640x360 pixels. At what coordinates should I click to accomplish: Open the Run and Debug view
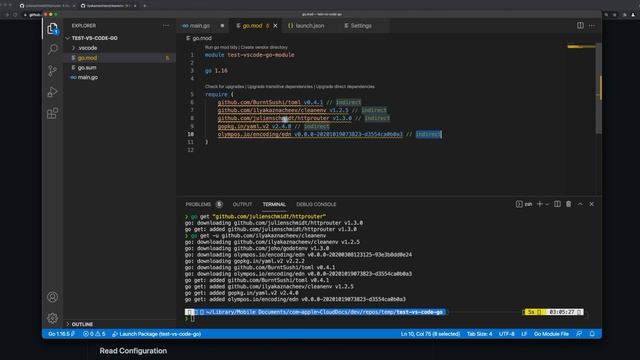pos(52,92)
